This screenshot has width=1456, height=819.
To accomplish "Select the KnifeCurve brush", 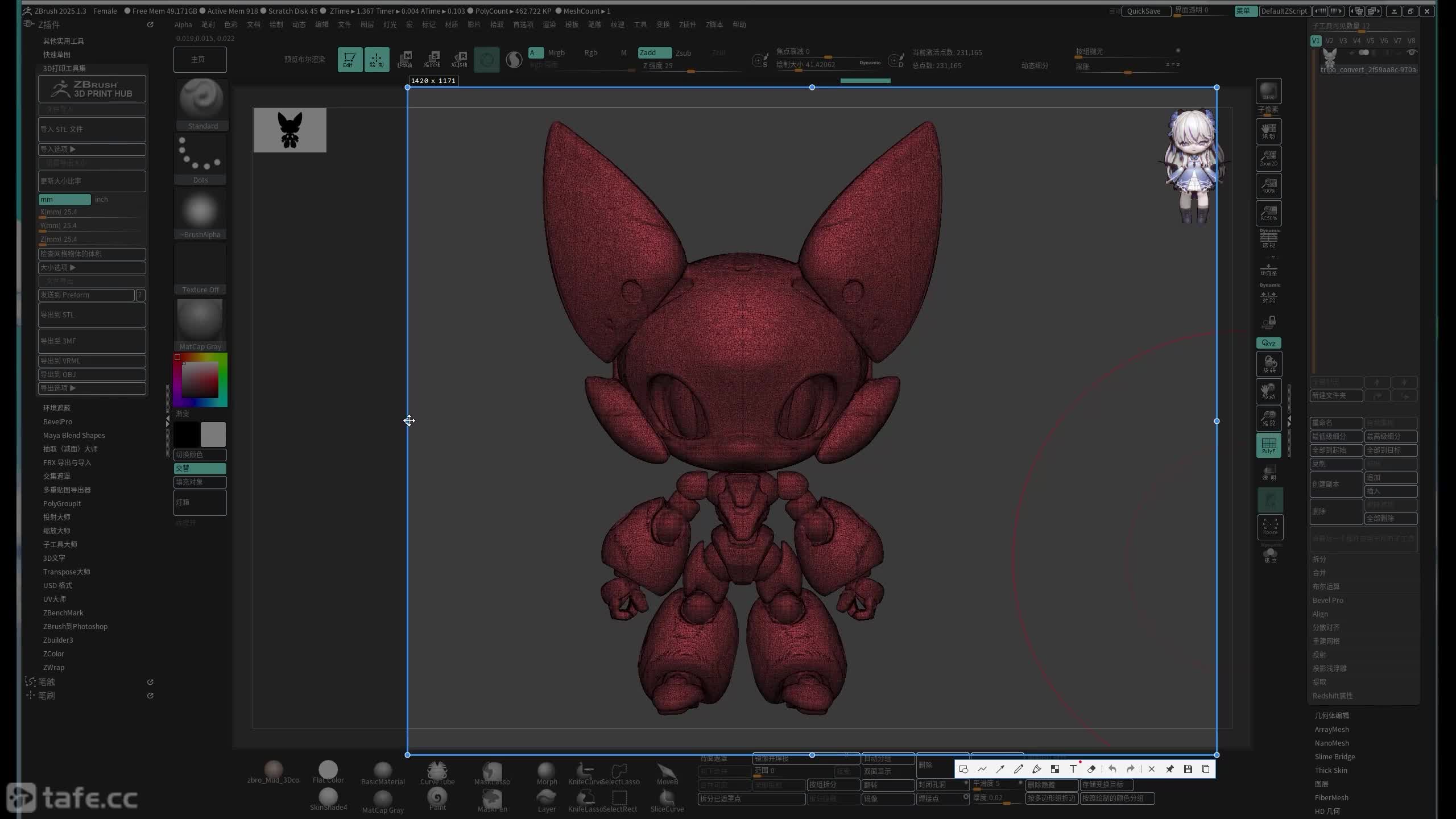I will 585,773.
